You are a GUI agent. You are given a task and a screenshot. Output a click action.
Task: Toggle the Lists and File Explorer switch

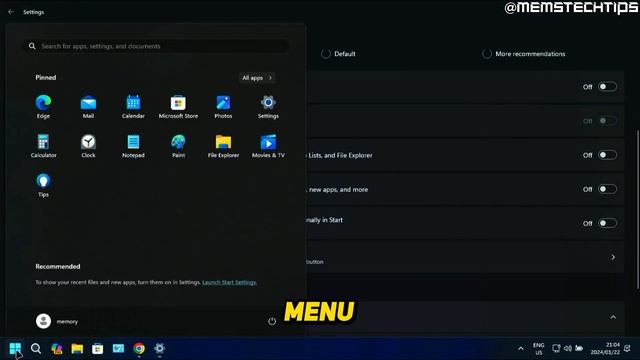tap(607, 155)
